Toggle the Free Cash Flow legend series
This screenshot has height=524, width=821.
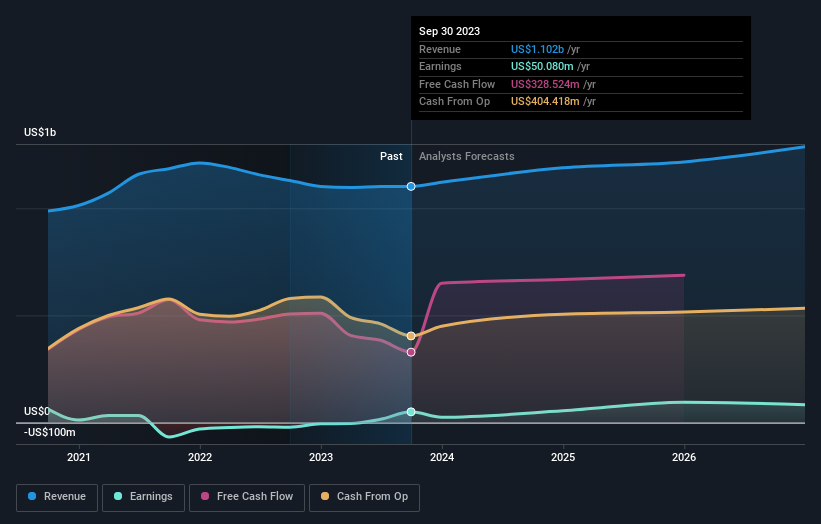pyautogui.click(x=247, y=497)
